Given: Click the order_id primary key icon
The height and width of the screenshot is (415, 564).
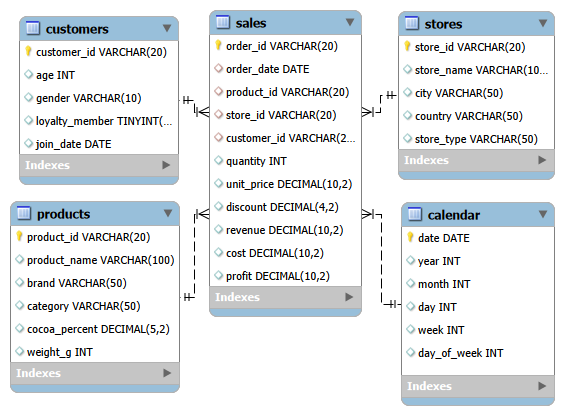Looking at the screenshot, I should pyautogui.click(x=218, y=45).
